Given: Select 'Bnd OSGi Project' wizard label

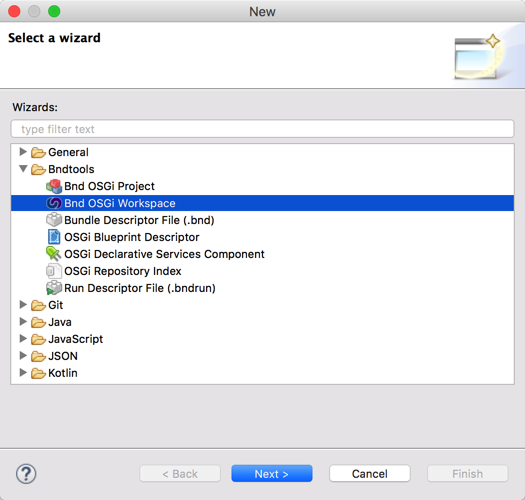Looking at the screenshot, I should [109, 186].
